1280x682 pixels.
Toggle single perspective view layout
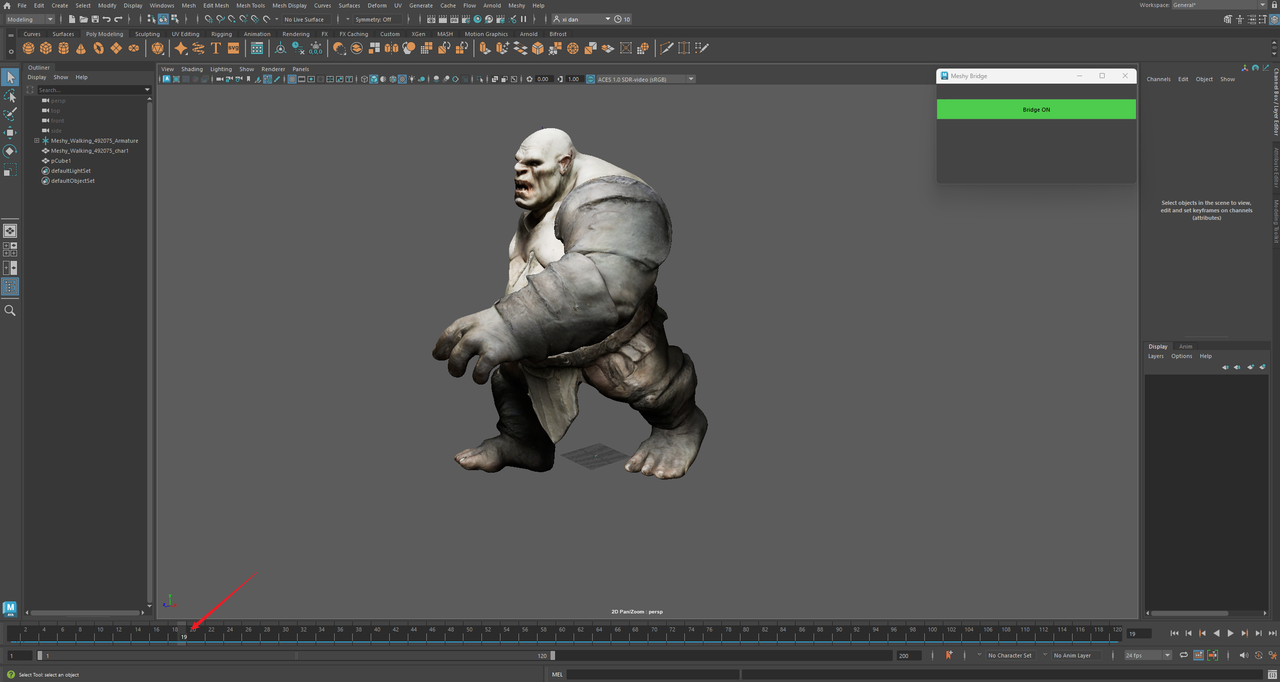[x=10, y=231]
